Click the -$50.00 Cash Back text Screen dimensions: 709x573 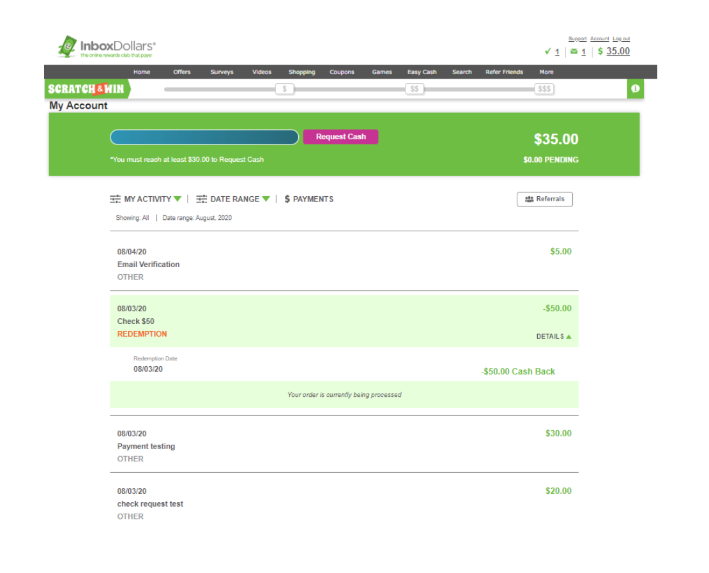[518, 371]
